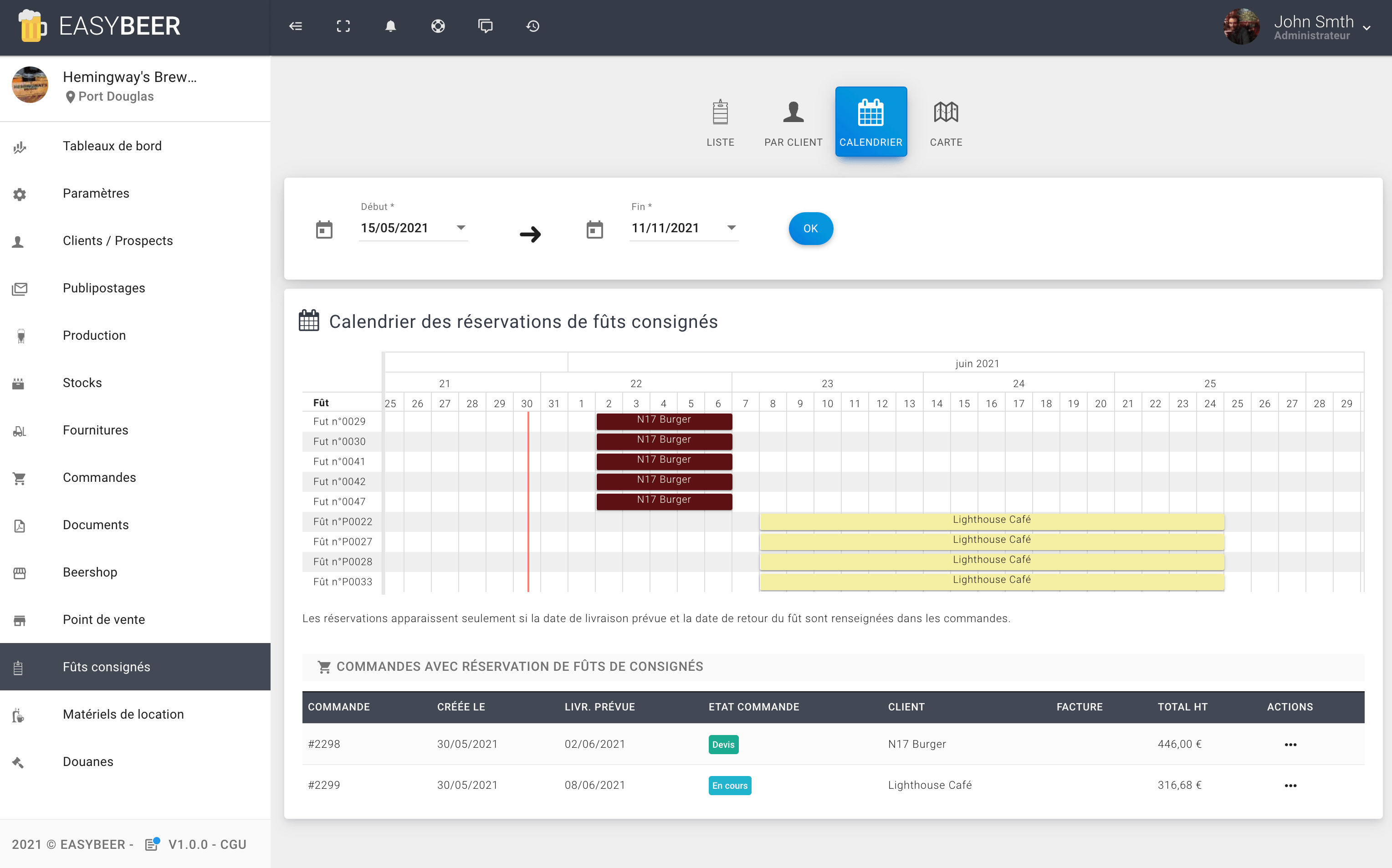Toggle fullscreen mode icon
Screen dimensions: 1392x868
coord(343,26)
